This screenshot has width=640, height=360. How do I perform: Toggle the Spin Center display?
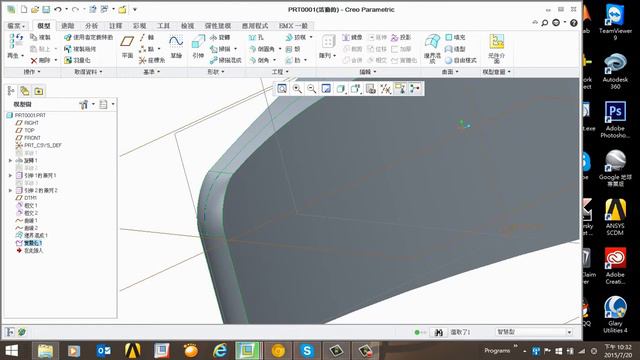(415, 89)
